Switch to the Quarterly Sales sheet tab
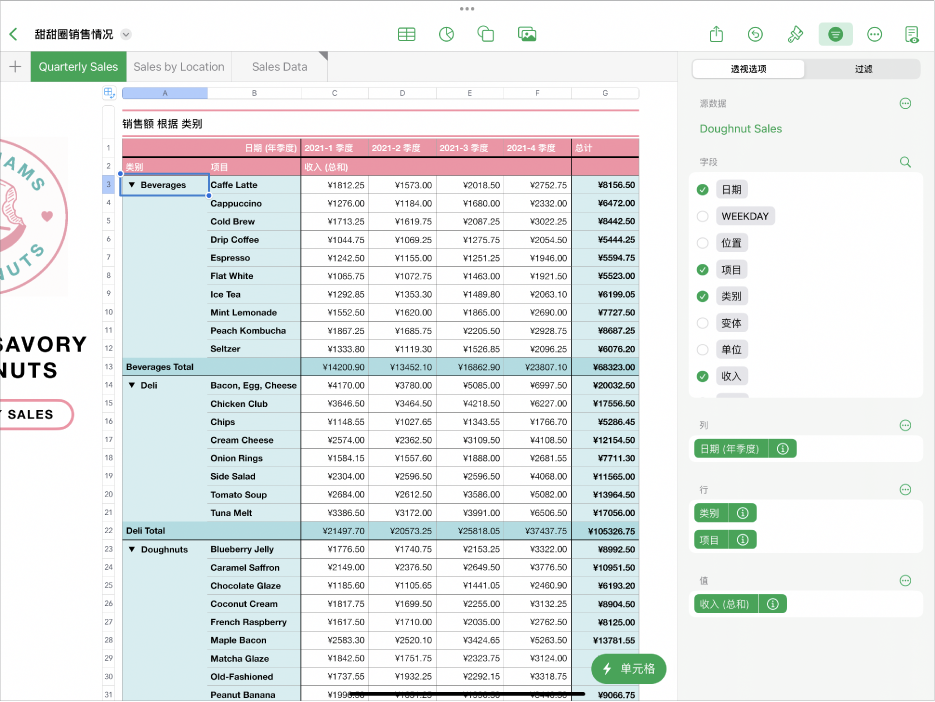935x702 pixels. (78, 67)
